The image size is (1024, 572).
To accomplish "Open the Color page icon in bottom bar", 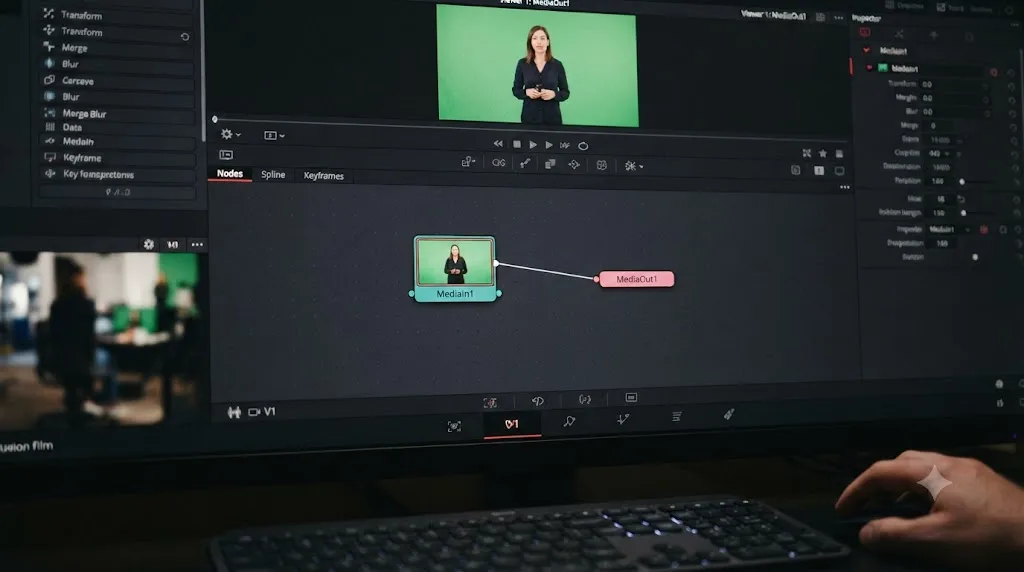I will [569, 421].
